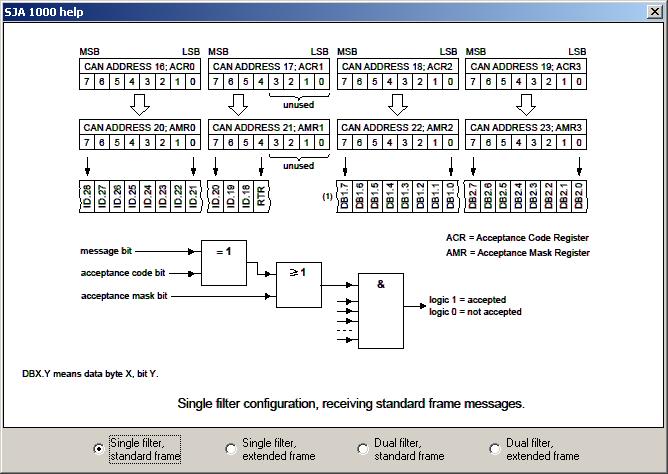Click the 'acceptance code bit' label
Viewport: 668px width, 474px height.
click(123, 273)
